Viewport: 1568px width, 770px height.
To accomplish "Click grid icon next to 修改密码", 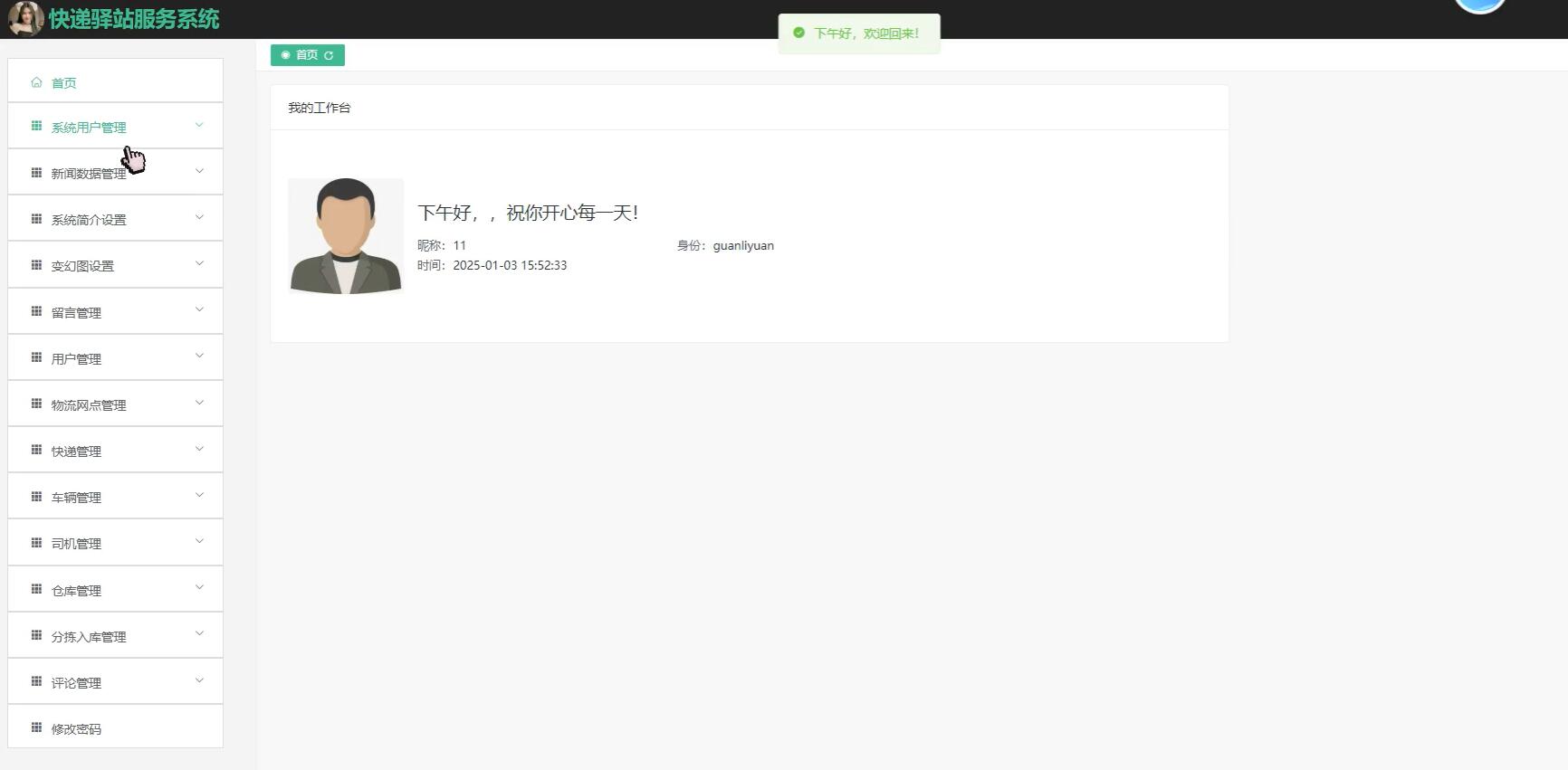I will (x=36, y=727).
